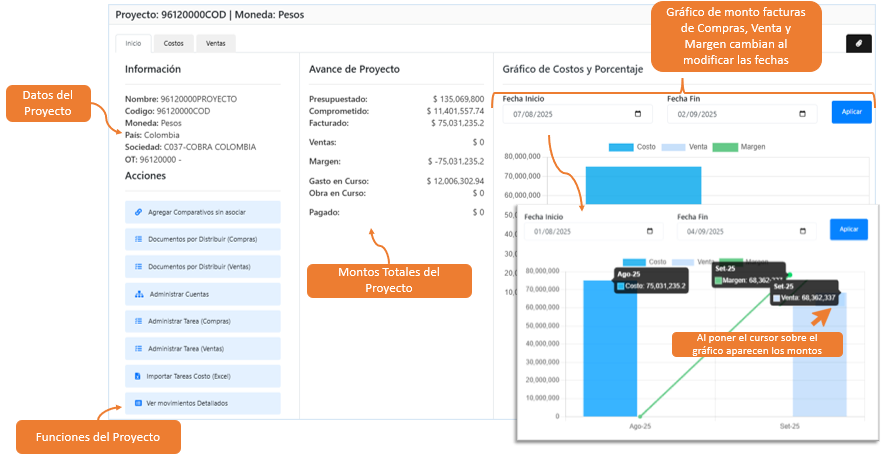Toggle Venta series in the upper chart legend
This screenshot has width=884, height=463.
[674, 147]
